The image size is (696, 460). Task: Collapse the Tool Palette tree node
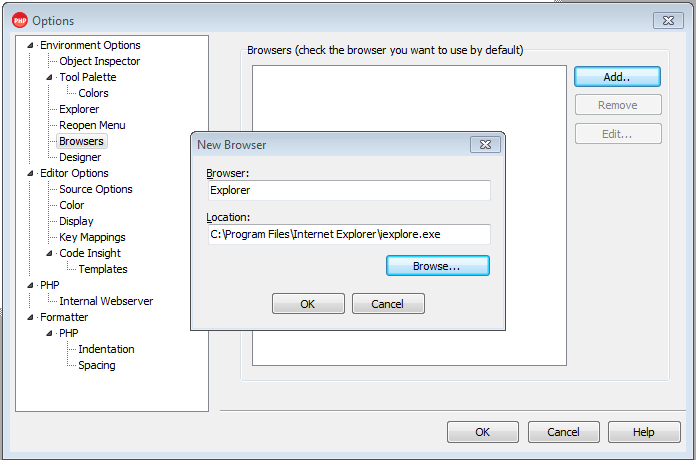coord(49,77)
